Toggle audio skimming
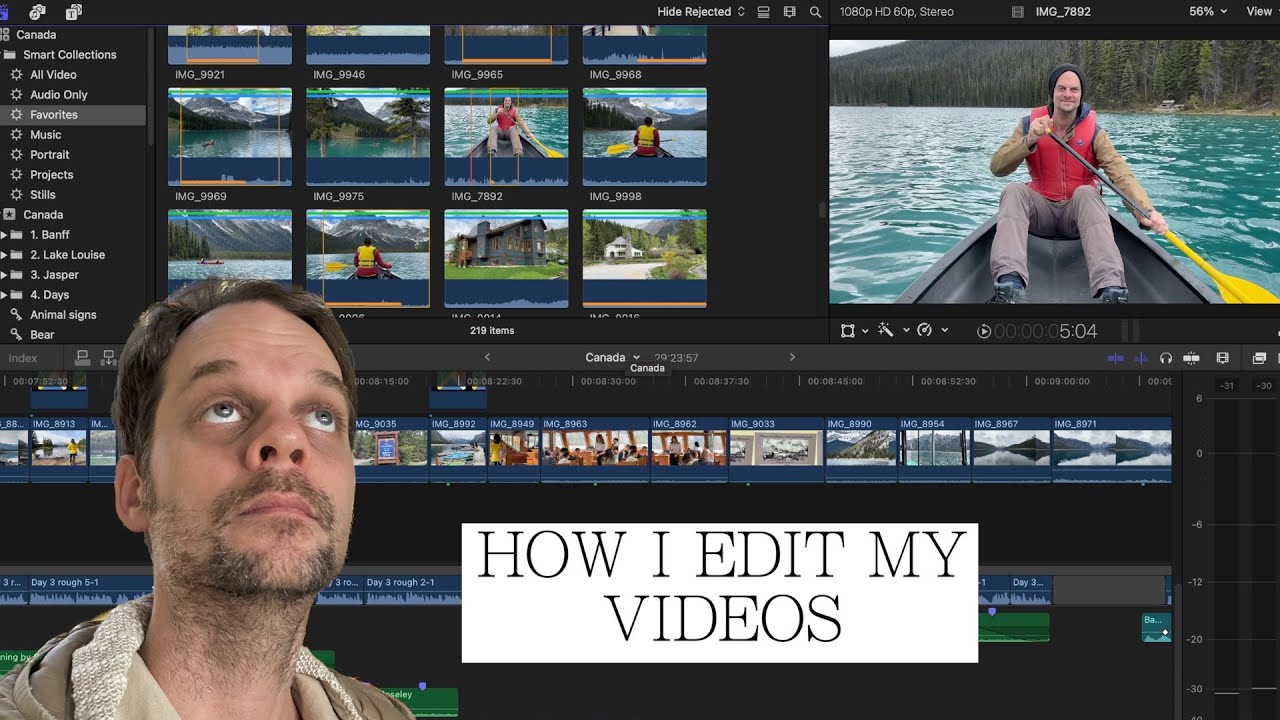This screenshot has height=720, width=1280. 1141,358
